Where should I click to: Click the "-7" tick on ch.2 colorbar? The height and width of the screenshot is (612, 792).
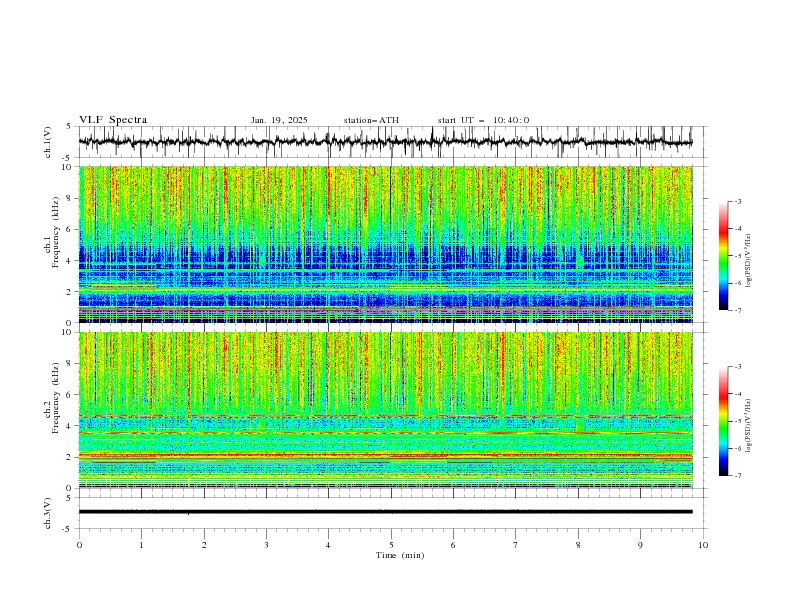[738, 476]
